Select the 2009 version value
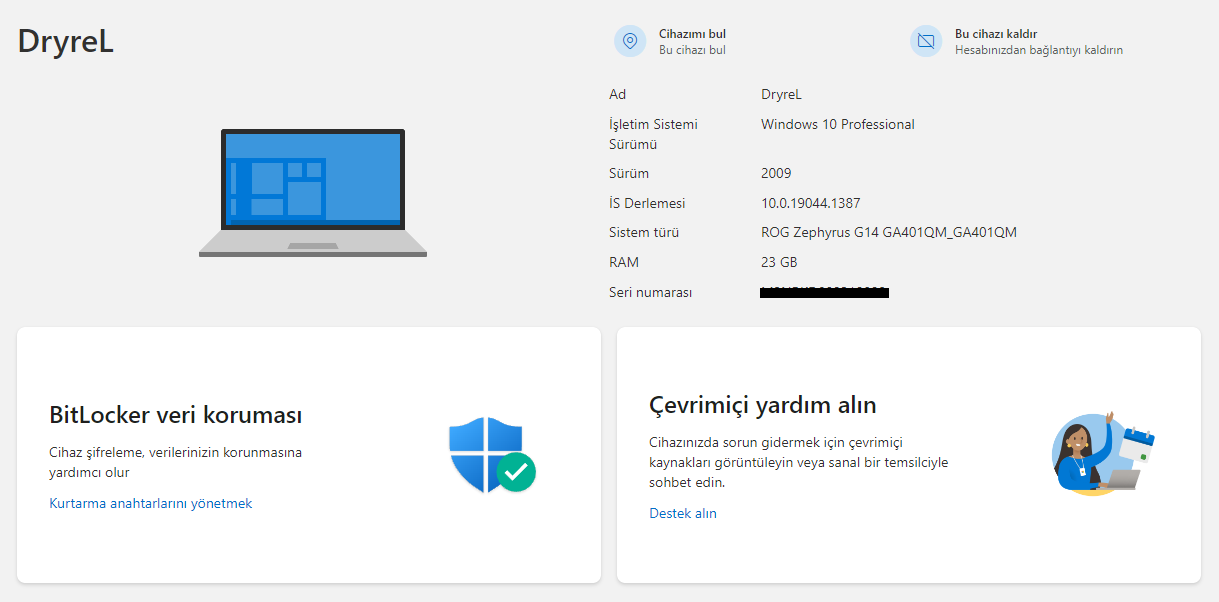The image size is (1219, 602). pyautogui.click(x=776, y=173)
